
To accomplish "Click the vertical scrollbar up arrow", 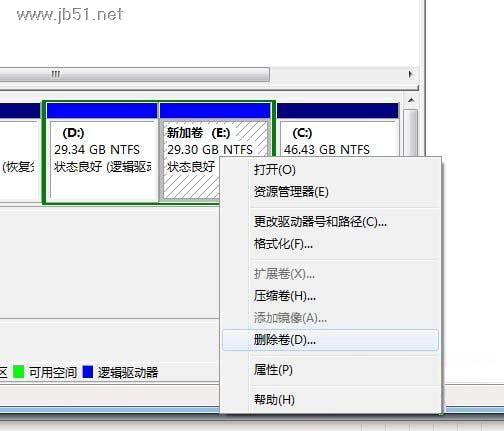I will (x=411, y=100).
